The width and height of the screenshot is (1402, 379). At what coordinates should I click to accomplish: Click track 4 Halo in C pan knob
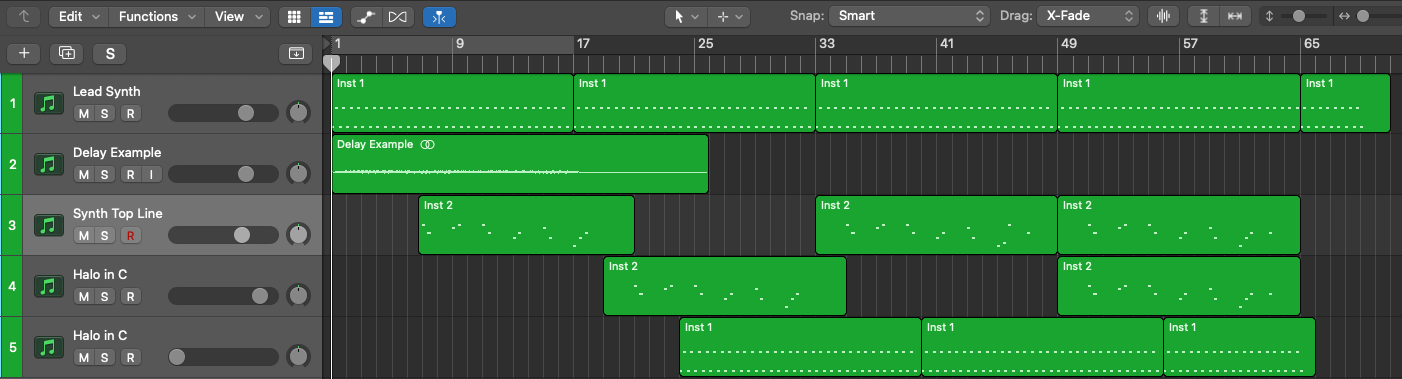point(298,296)
